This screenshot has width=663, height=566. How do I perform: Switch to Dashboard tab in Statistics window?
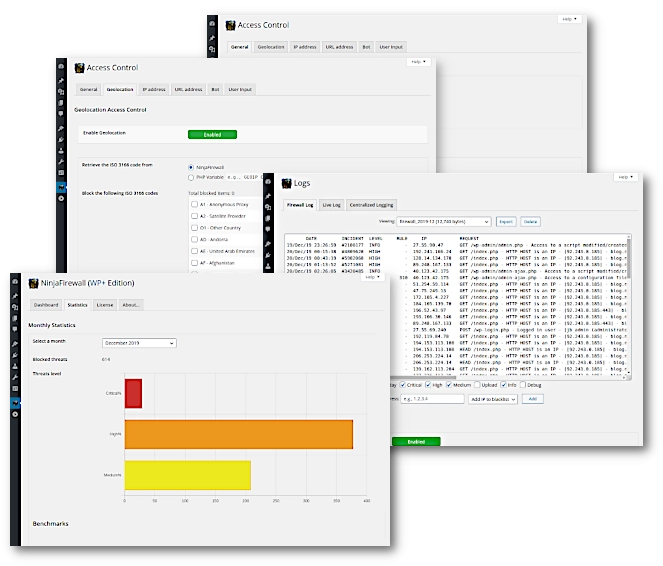[x=46, y=305]
